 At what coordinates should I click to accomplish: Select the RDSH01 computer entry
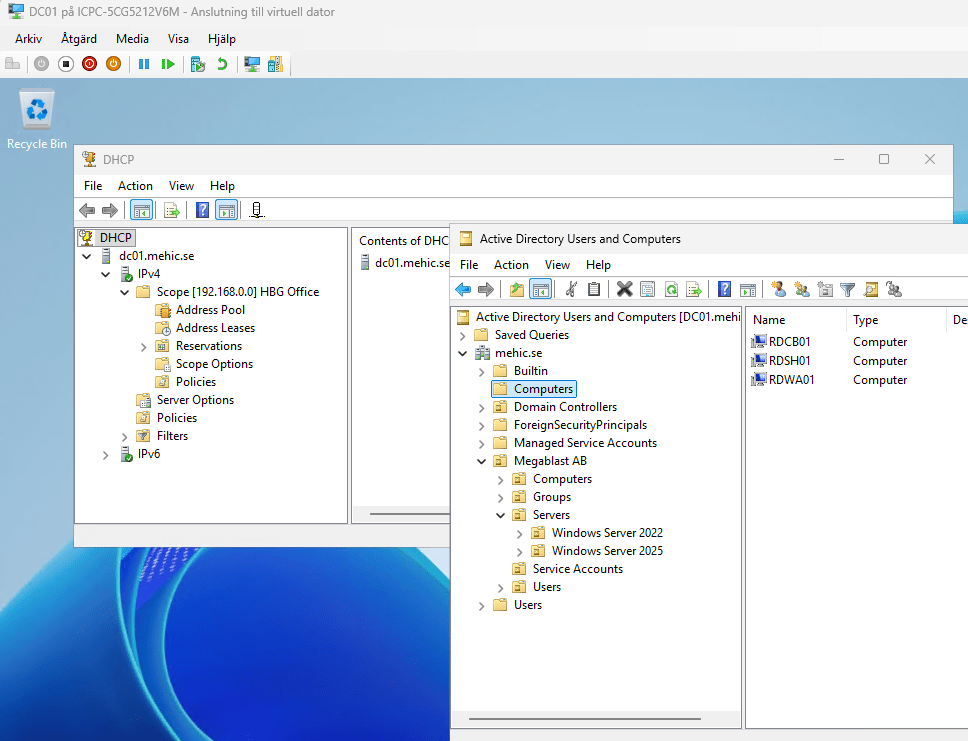(789, 361)
